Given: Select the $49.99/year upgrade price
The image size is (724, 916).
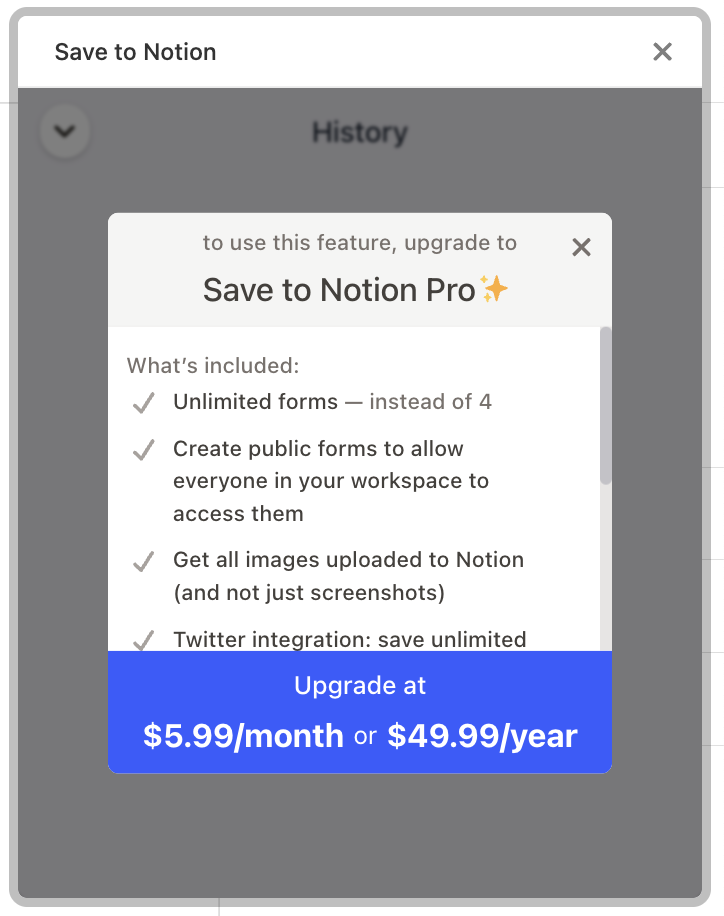Looking at the screenshot, I should (x=482, y=735).
